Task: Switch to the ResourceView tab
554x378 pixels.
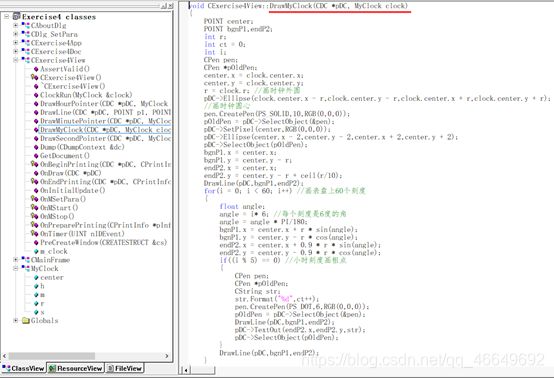Action: (76, 368)
